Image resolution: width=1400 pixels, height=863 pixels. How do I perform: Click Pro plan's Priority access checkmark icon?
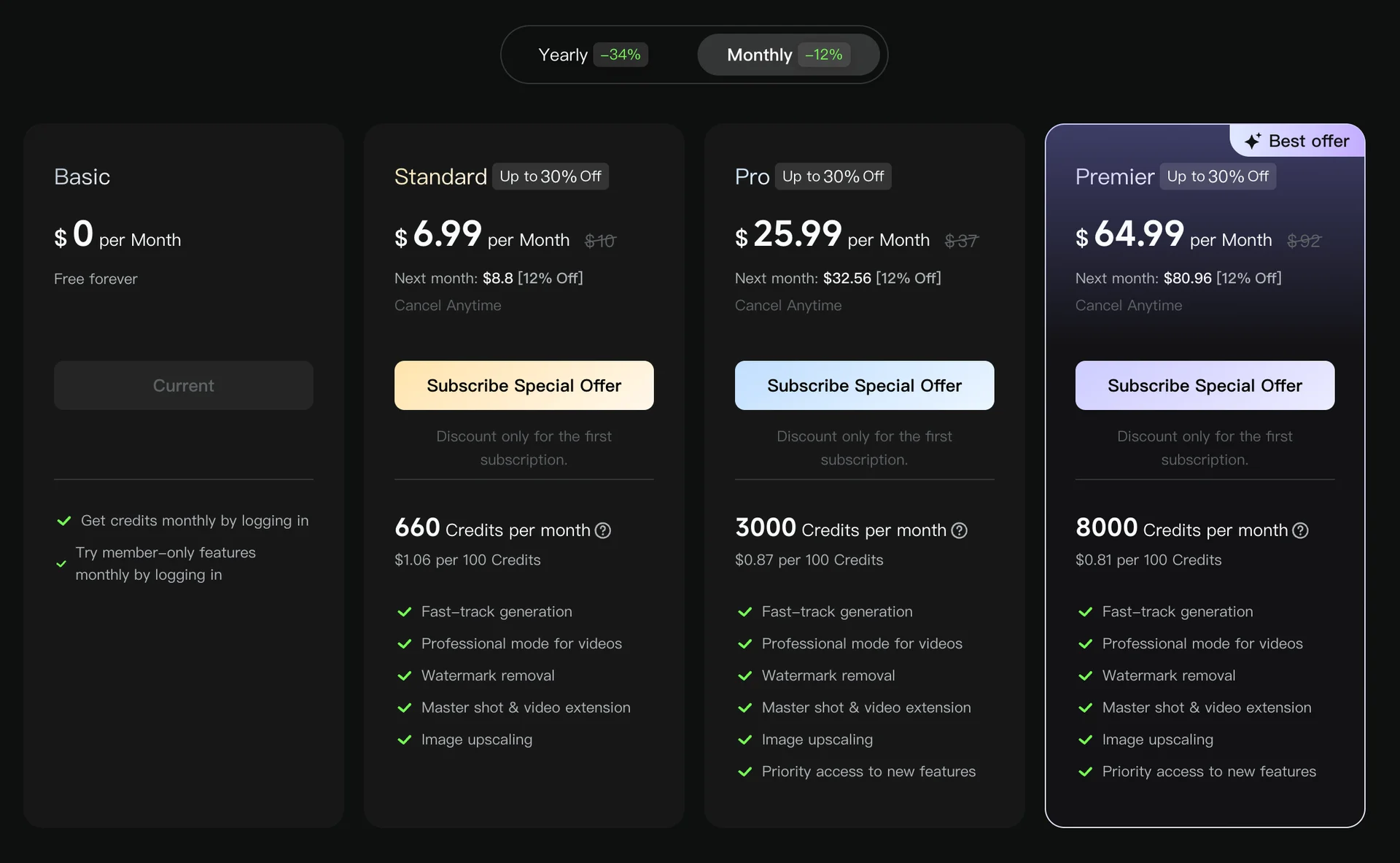(745, 772)
